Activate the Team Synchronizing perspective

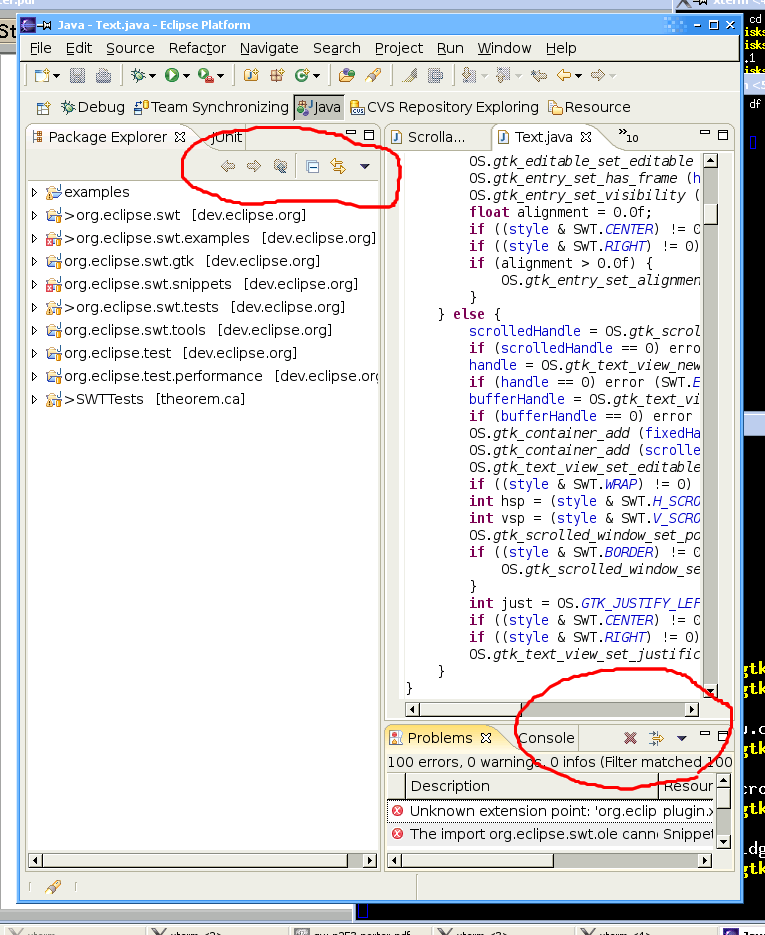211,107
